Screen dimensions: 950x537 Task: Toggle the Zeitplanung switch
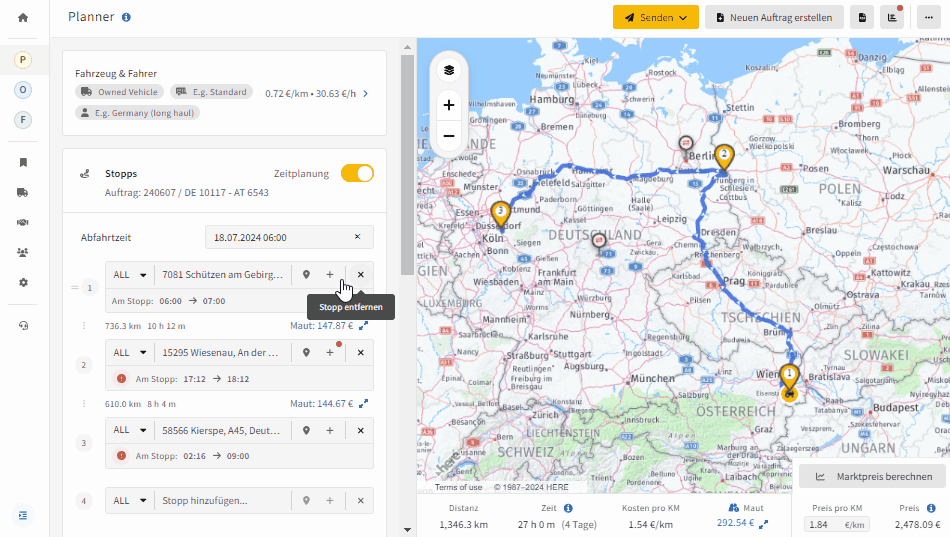pos(357,173)
